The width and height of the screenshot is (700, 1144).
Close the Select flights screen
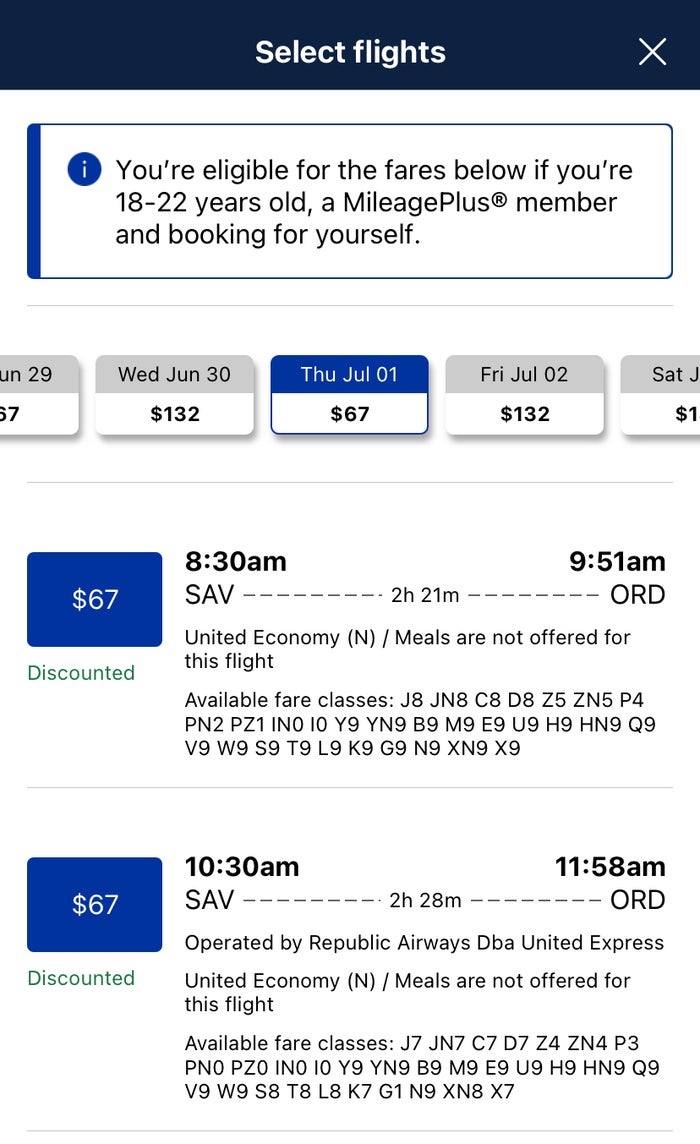652,52
